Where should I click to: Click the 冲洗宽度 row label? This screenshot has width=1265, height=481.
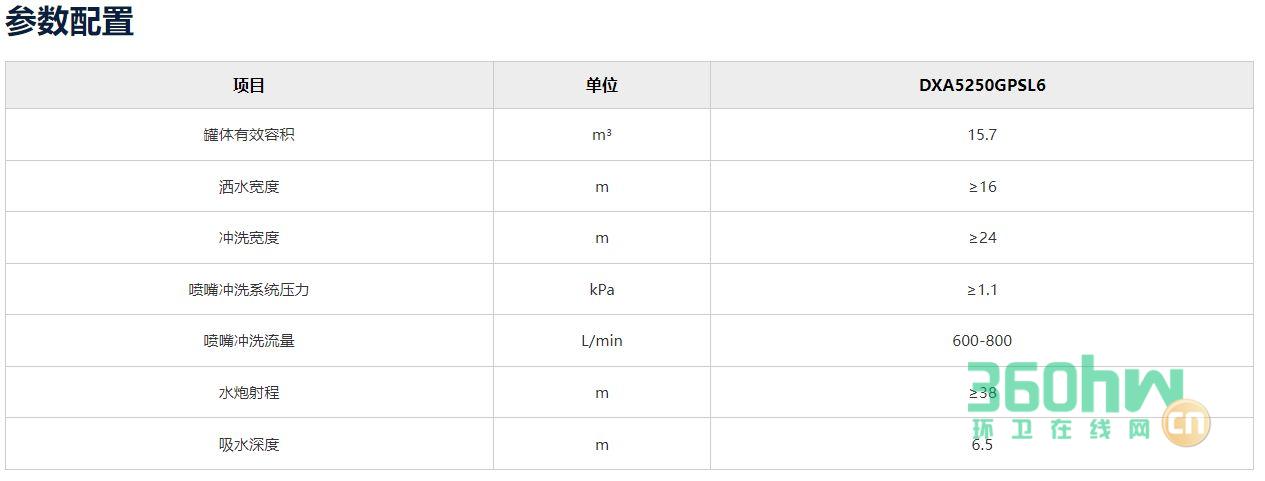tap(249, 238)
